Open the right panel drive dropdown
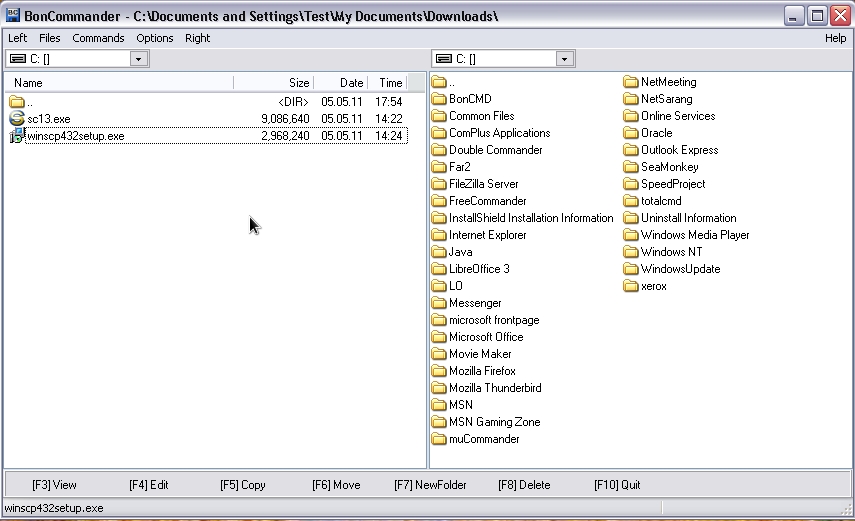This screenshot has height=521, width=855. click(565, 59)
